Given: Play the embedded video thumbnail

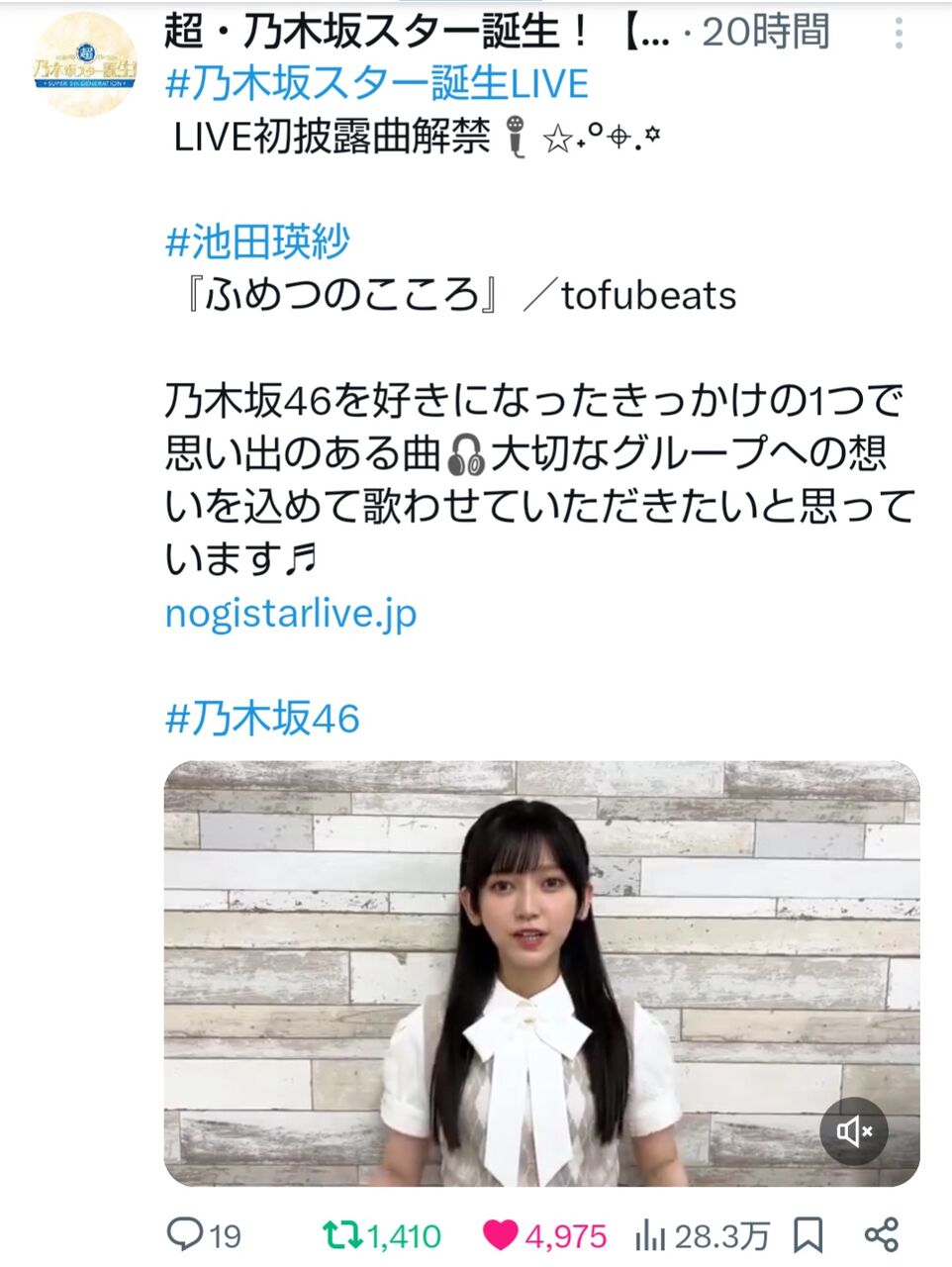Looking at the screenshot, I should (x=541, y=973).
